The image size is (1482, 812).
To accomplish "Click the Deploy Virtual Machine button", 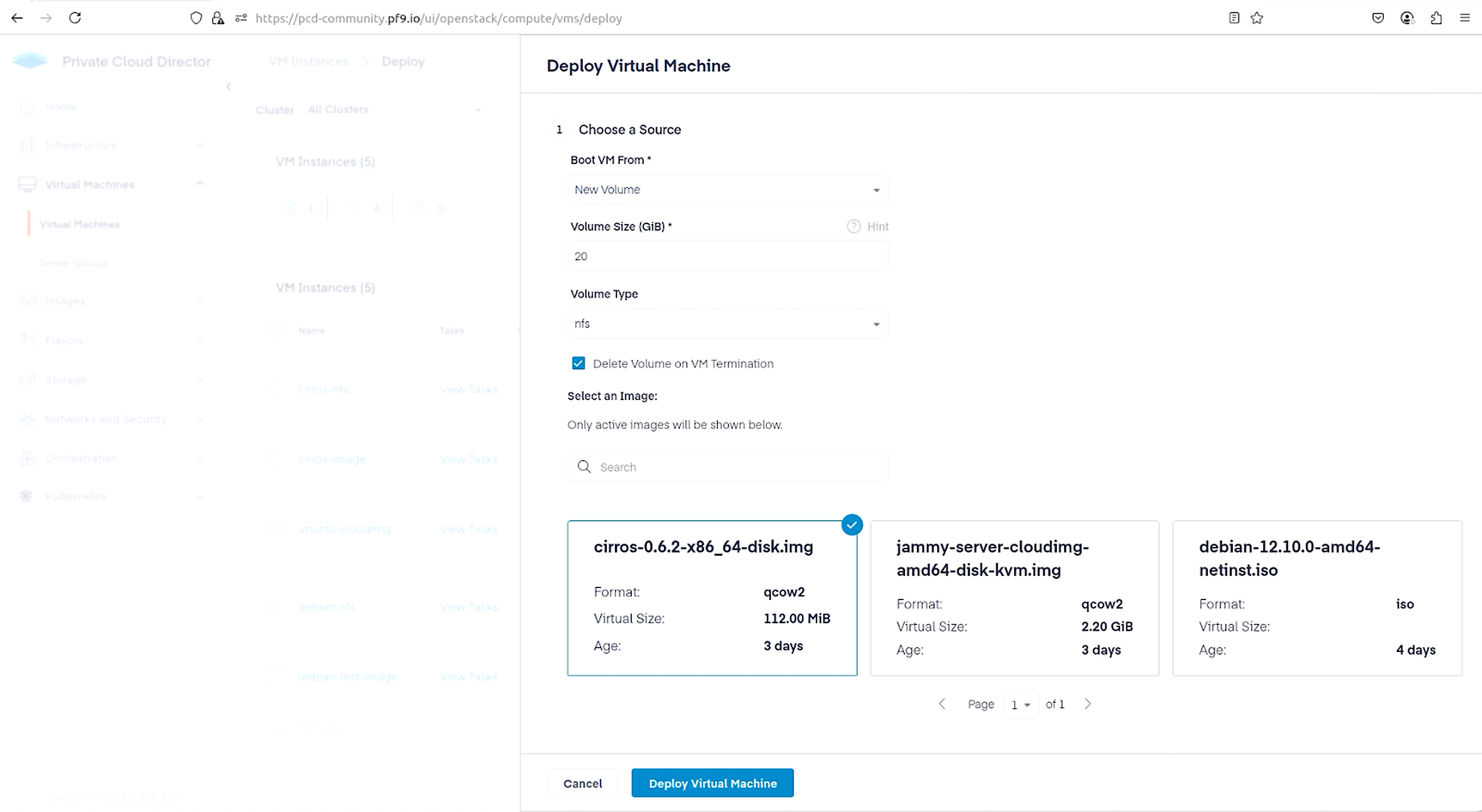I will click(712, 783).
